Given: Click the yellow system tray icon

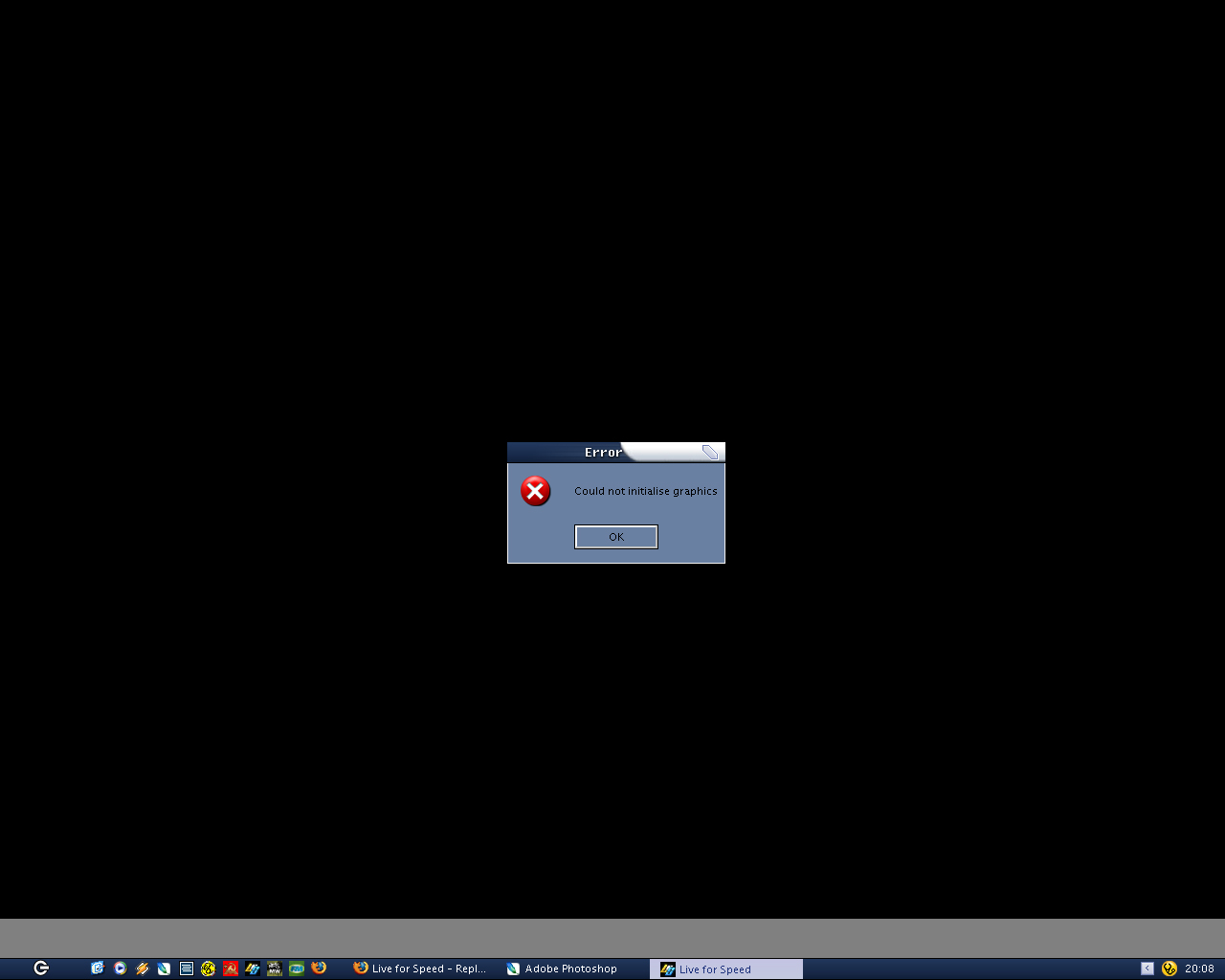Looking at the screenshot, I should coord(1169,969).
